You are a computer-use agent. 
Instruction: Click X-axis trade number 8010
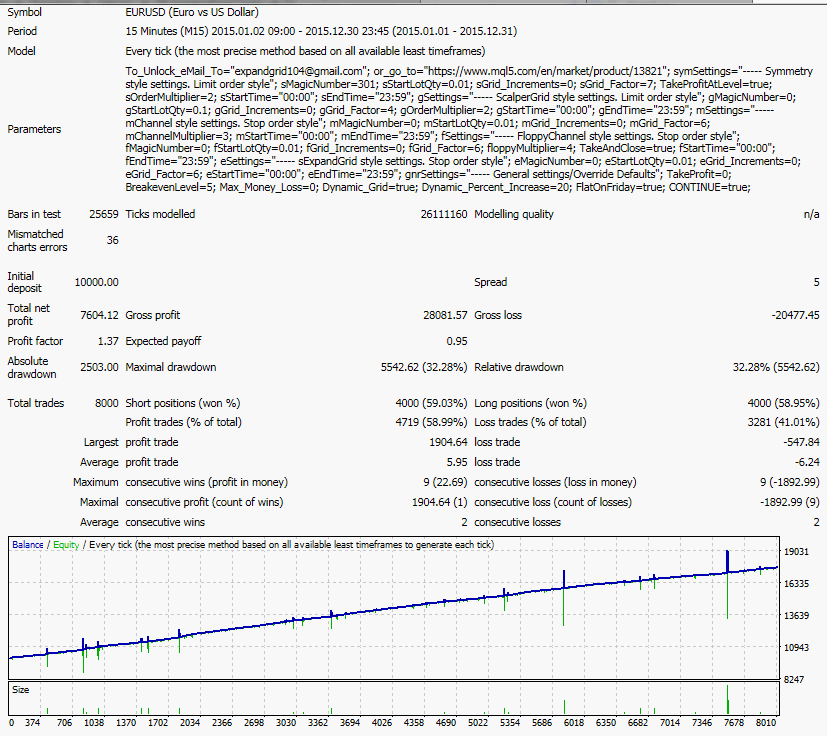(x=766, y=723)
